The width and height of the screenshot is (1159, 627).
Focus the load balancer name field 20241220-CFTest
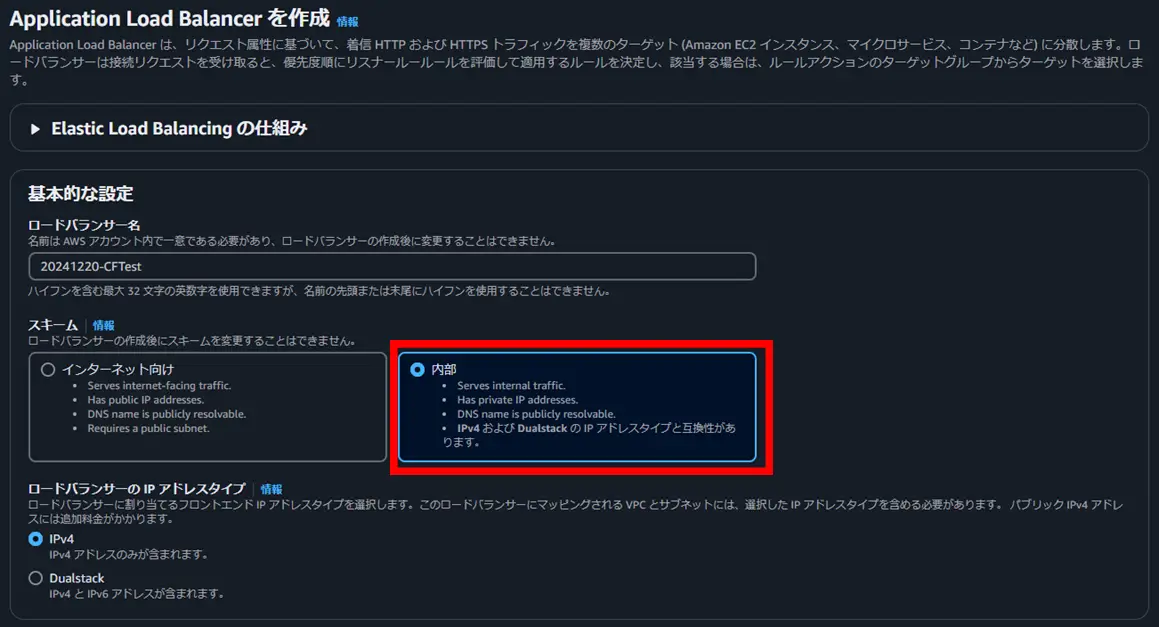[392, 266]
